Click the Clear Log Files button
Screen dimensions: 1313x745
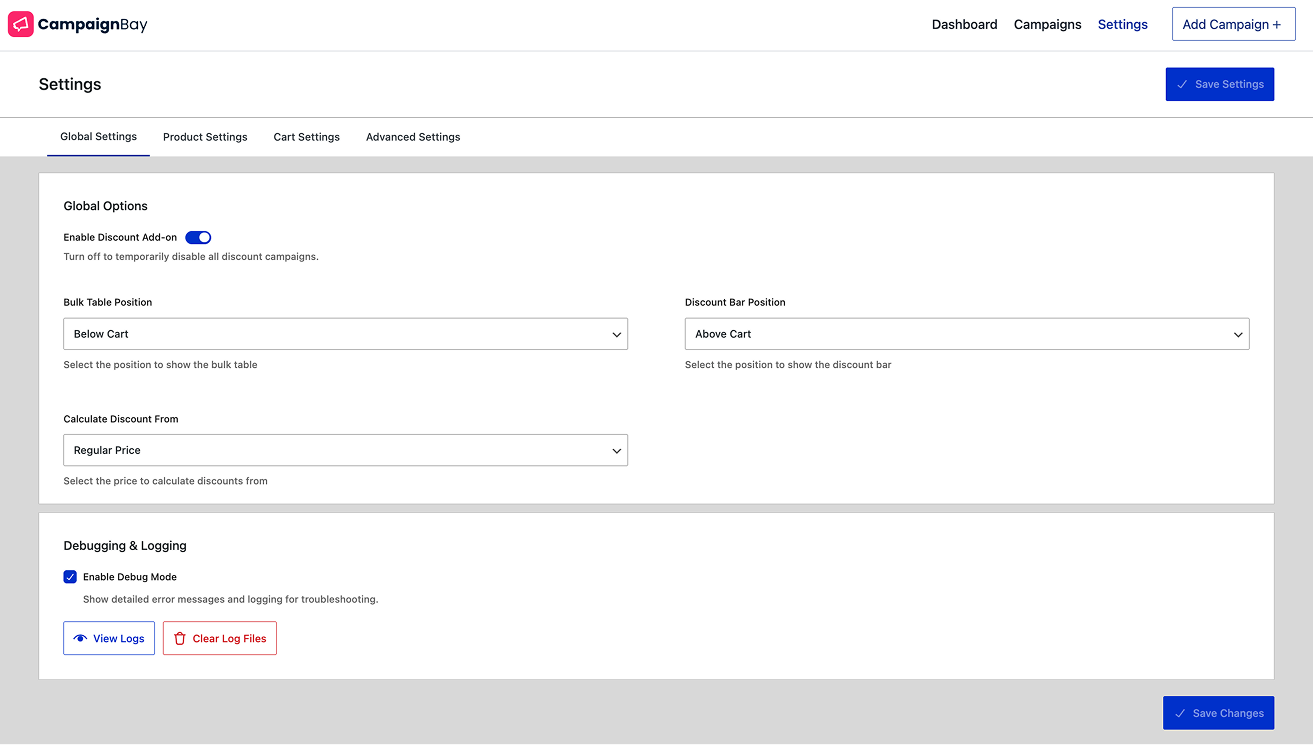[x=219, y=638]
